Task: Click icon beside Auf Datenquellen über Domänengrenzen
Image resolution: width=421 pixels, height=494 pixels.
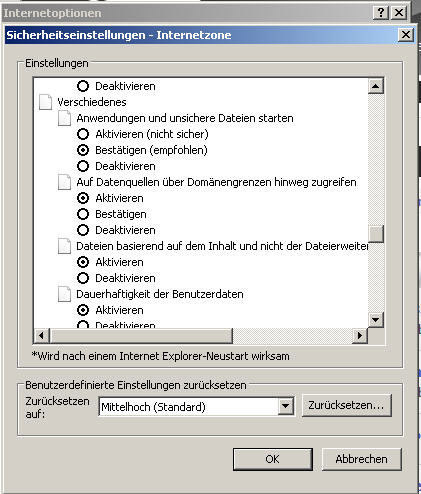Action: (x=64, y=182)
